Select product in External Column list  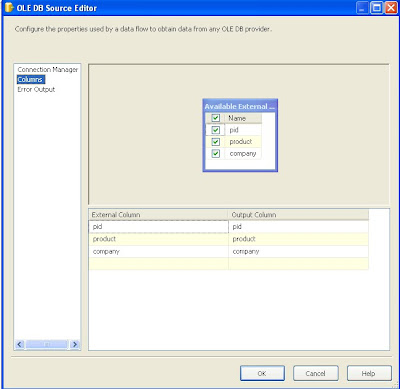click(x=159, y=239)
